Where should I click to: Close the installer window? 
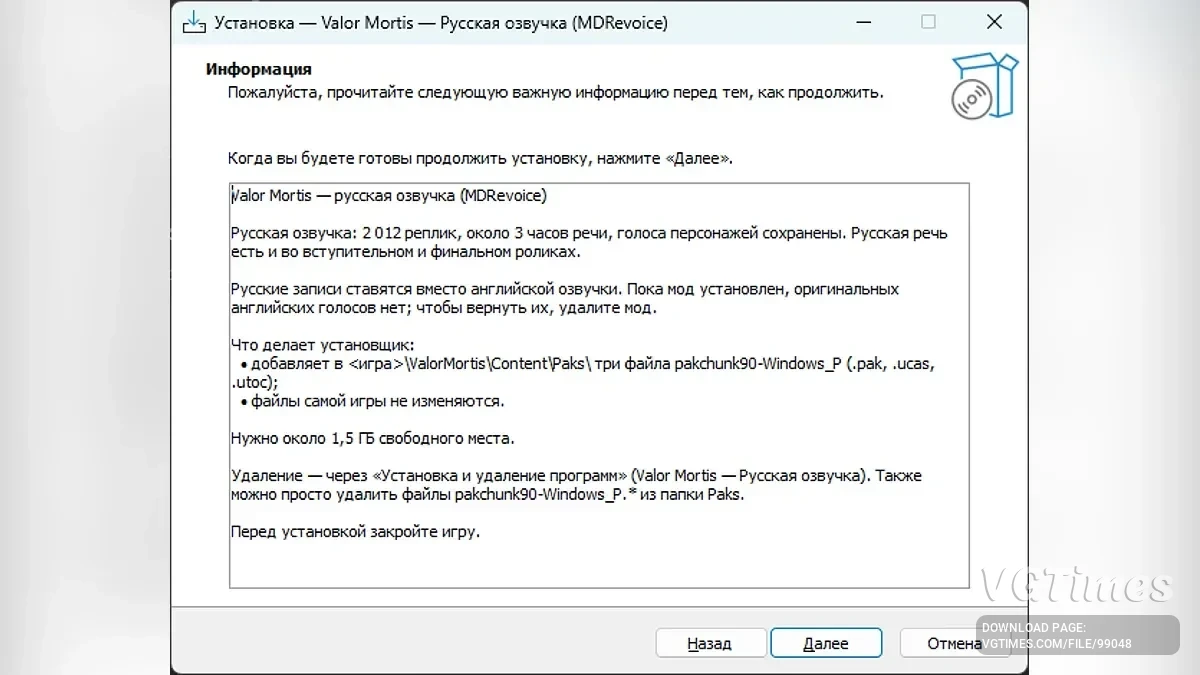coord(994,22)
